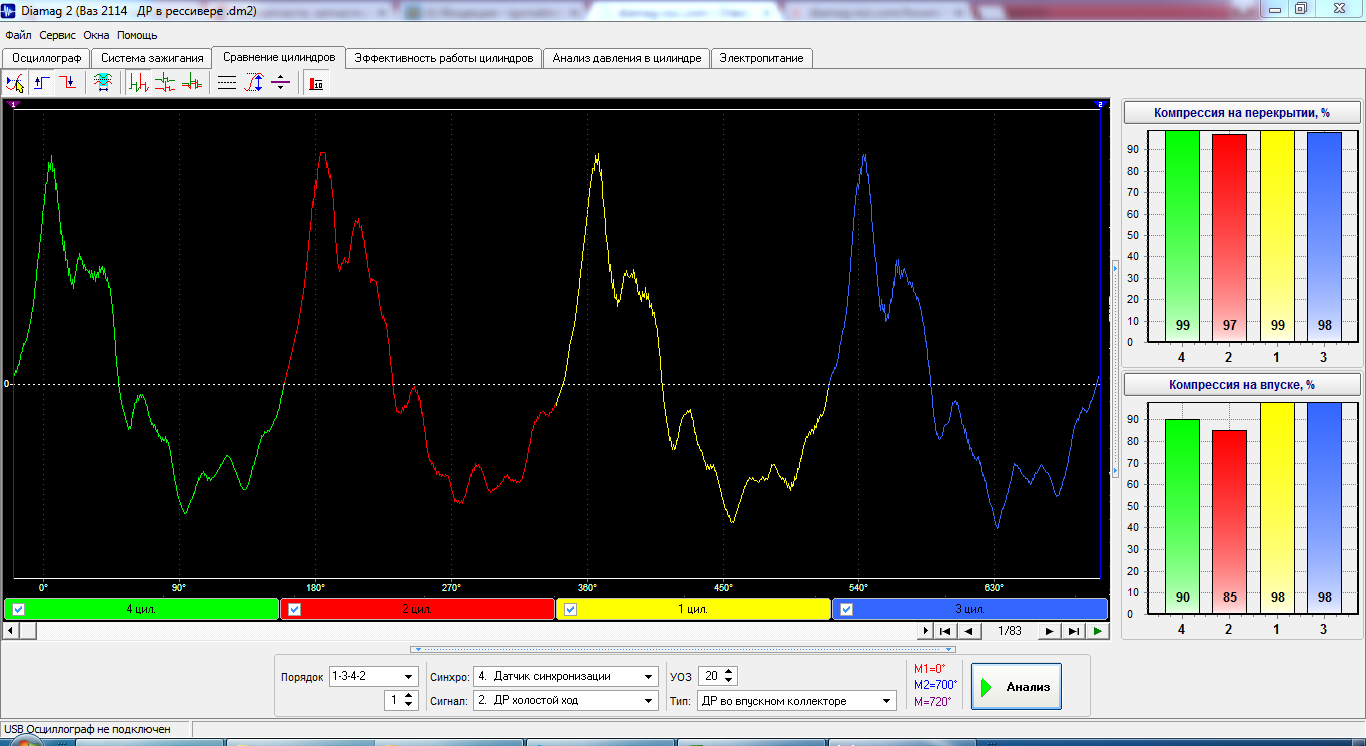Collapse the bottom settings panel via dotted handle
The width and height of the screenshot is (1366, 746).
coord(683,649)
